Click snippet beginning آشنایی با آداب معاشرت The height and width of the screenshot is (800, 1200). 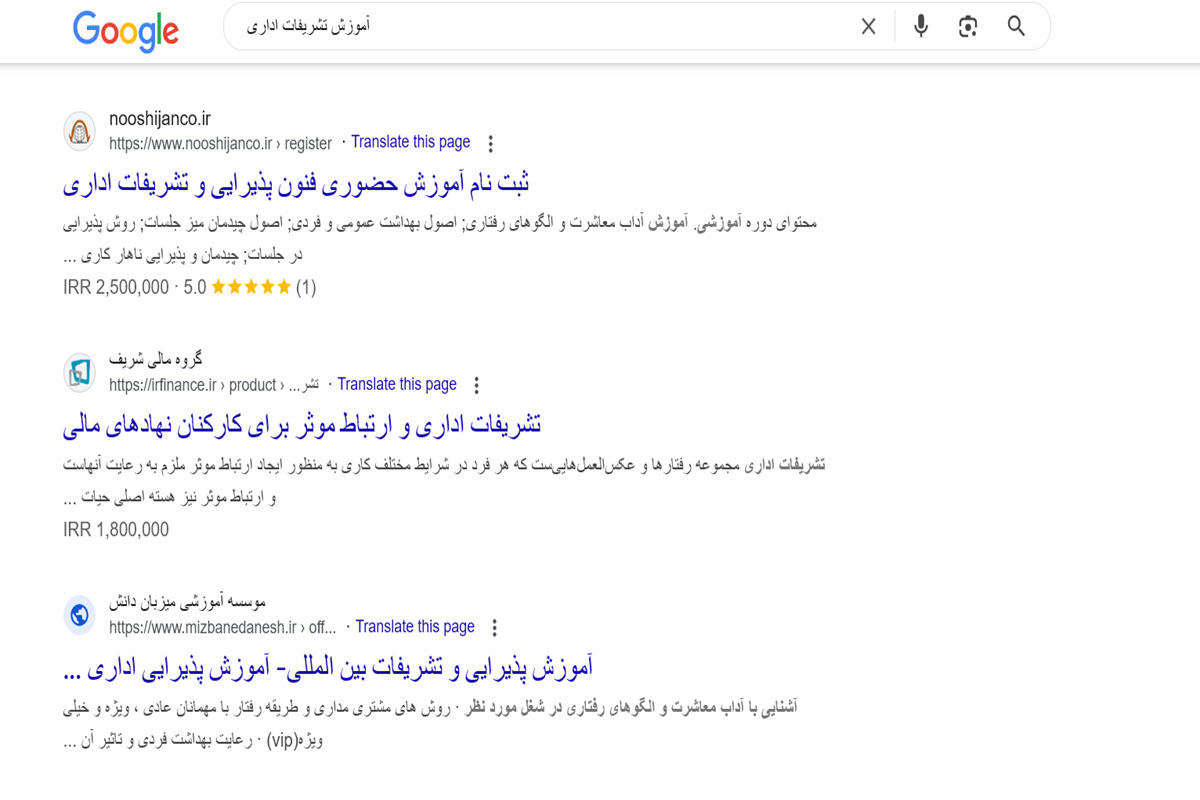click(430, 724)
